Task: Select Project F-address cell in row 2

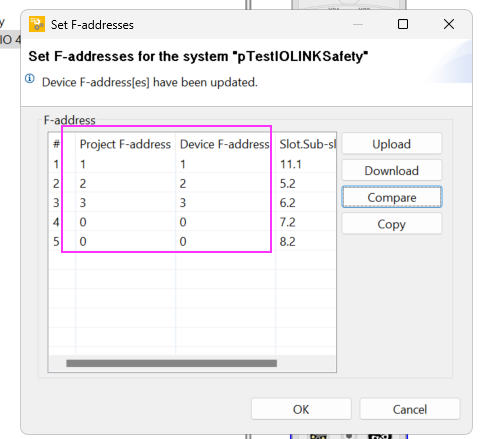Action: tap(125, 183)
